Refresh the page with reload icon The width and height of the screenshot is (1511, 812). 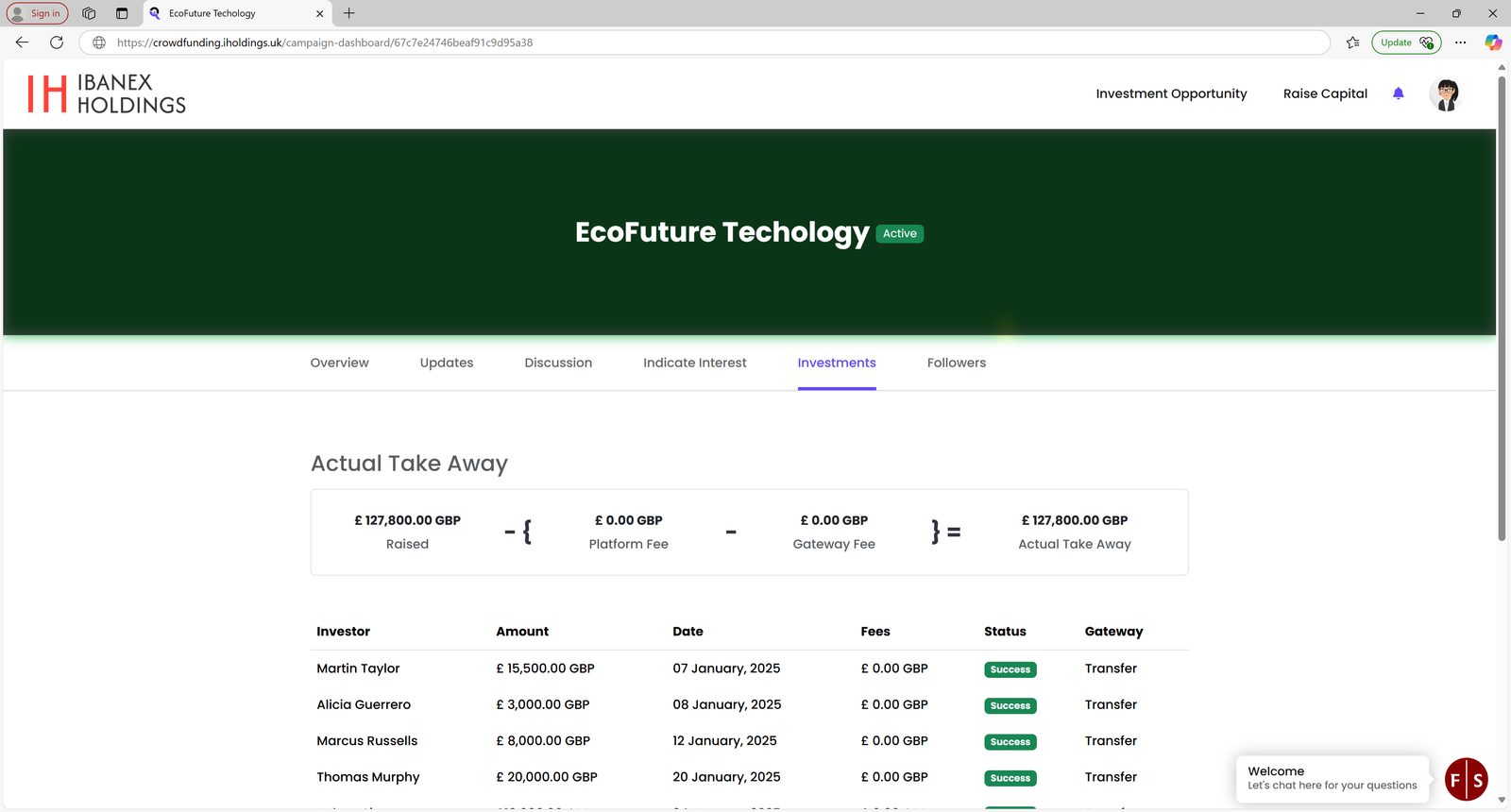[x=57, y=42]
